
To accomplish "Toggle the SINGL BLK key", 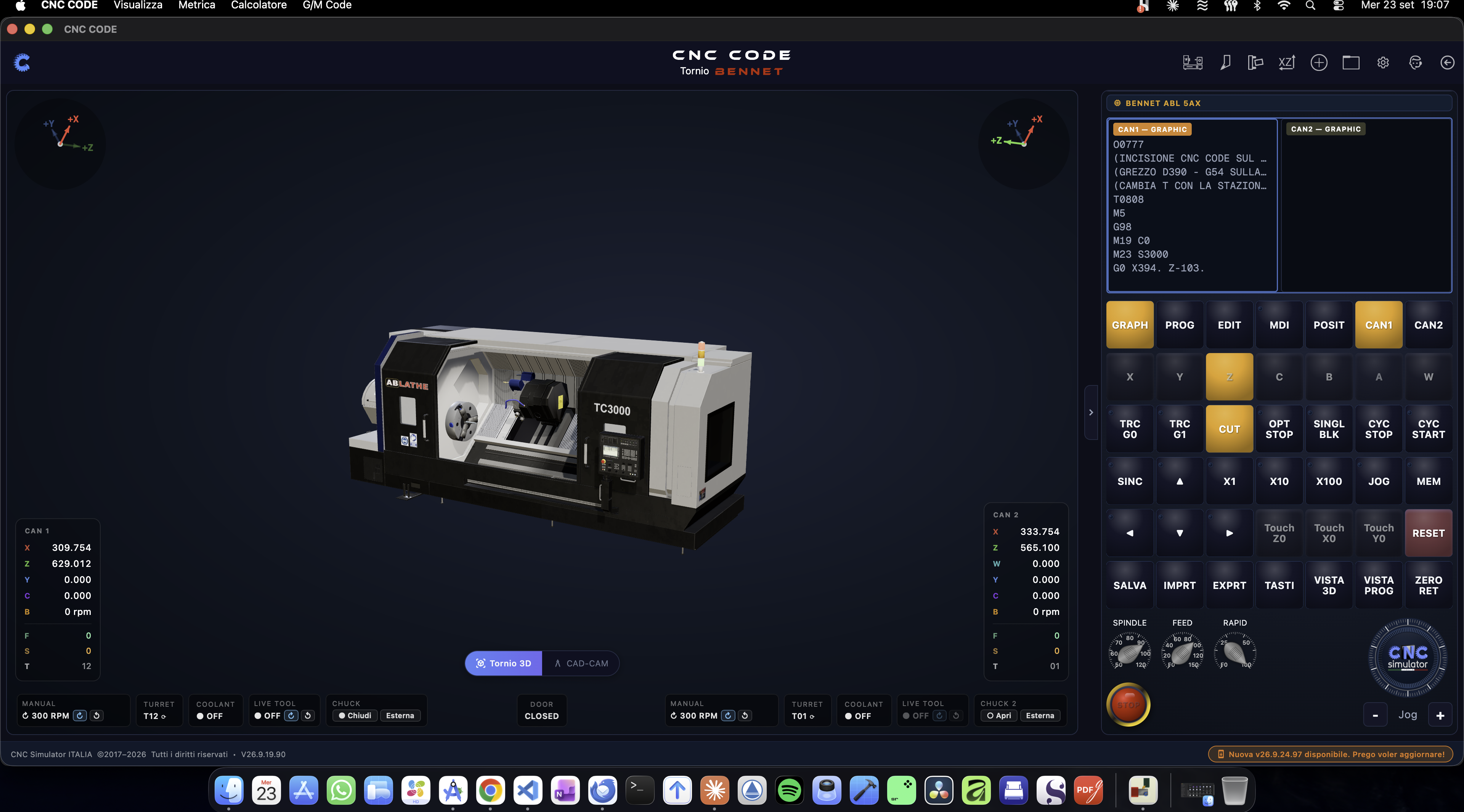I will [1329, 429].
